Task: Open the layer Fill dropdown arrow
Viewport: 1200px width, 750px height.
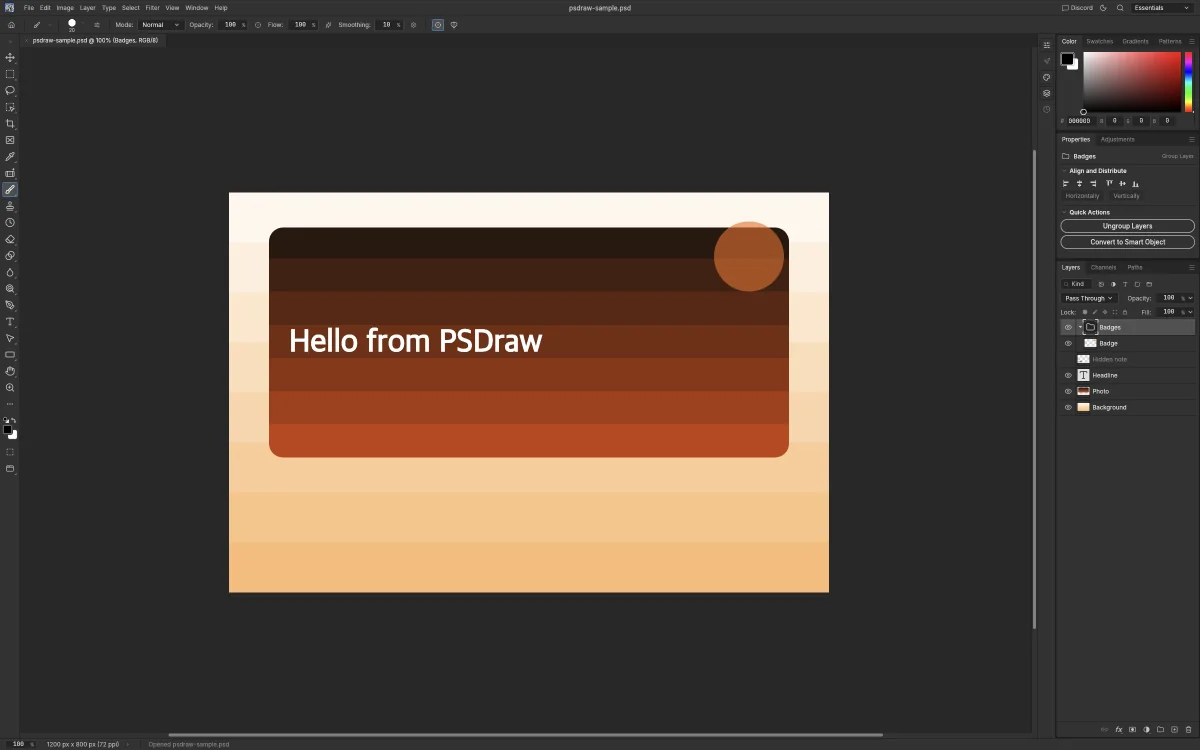Action: coord(1190,312)
